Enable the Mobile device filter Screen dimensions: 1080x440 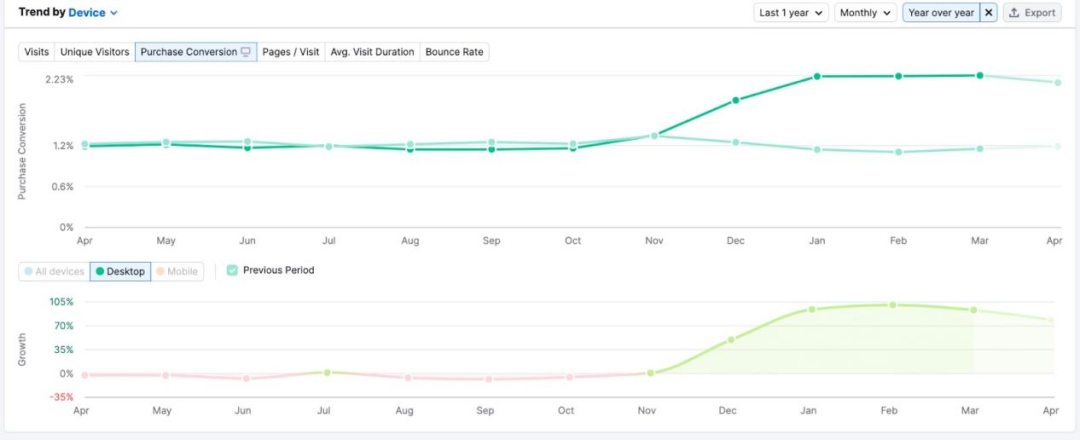(x=179, y=271)
